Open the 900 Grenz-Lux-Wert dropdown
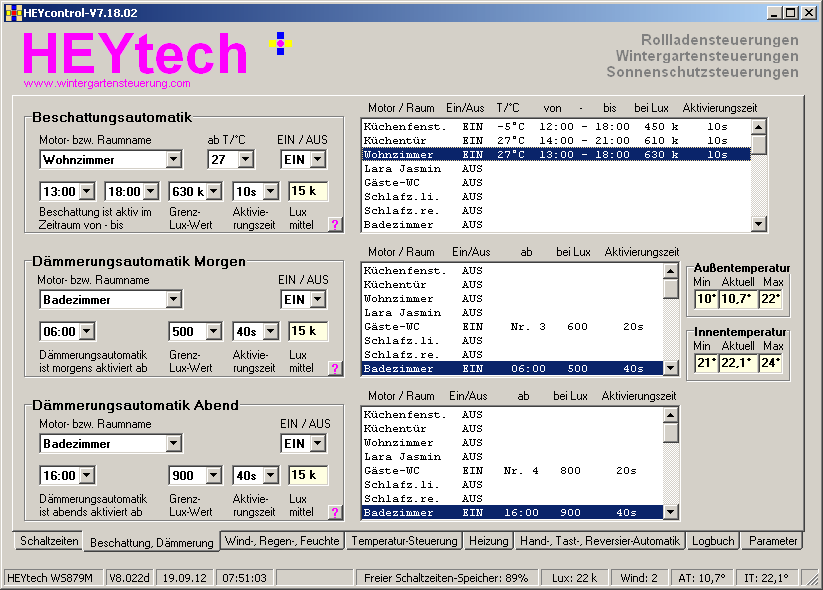 click(x=214, y=476)
